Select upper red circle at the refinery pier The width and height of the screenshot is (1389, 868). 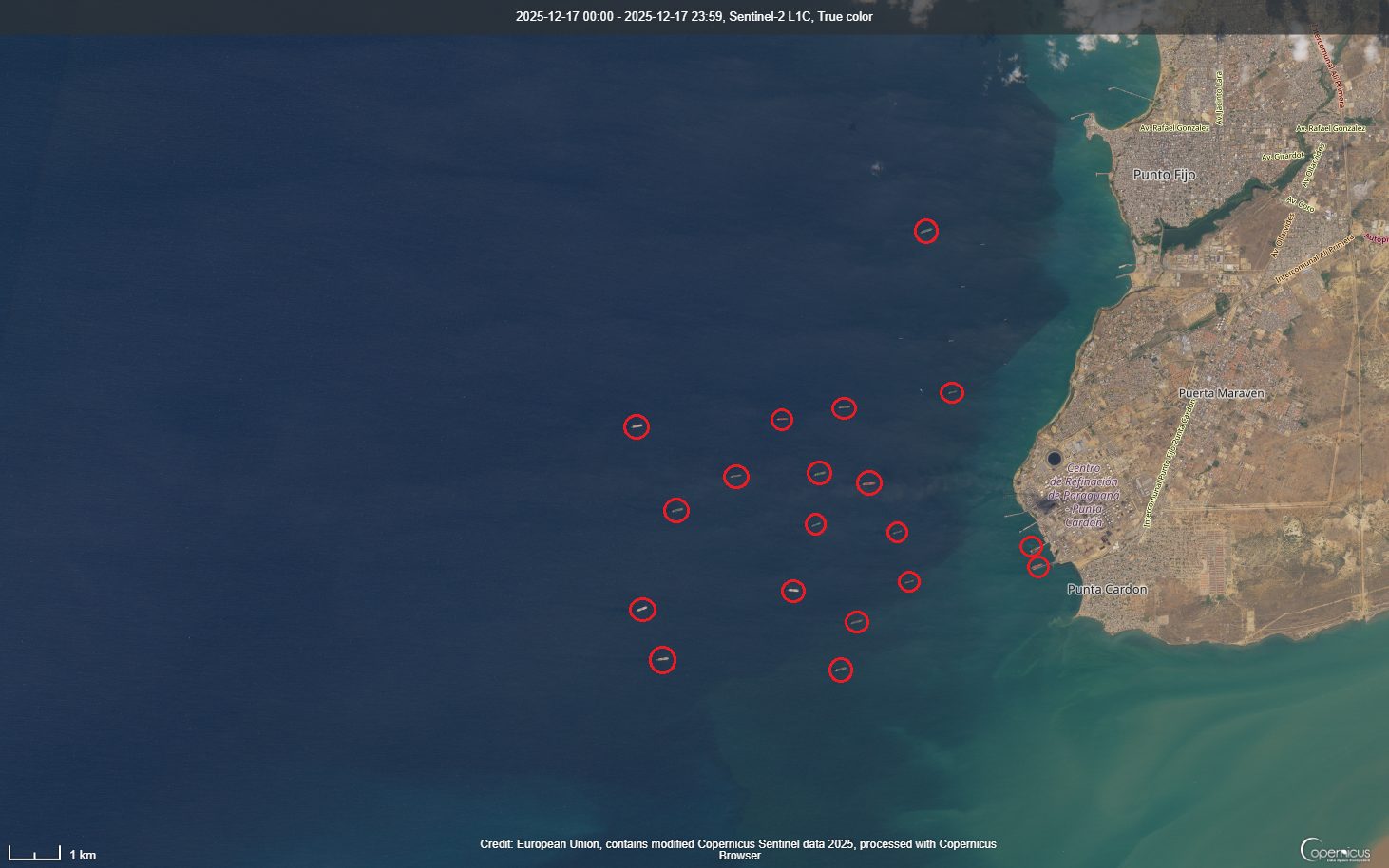pos(1031,546)
